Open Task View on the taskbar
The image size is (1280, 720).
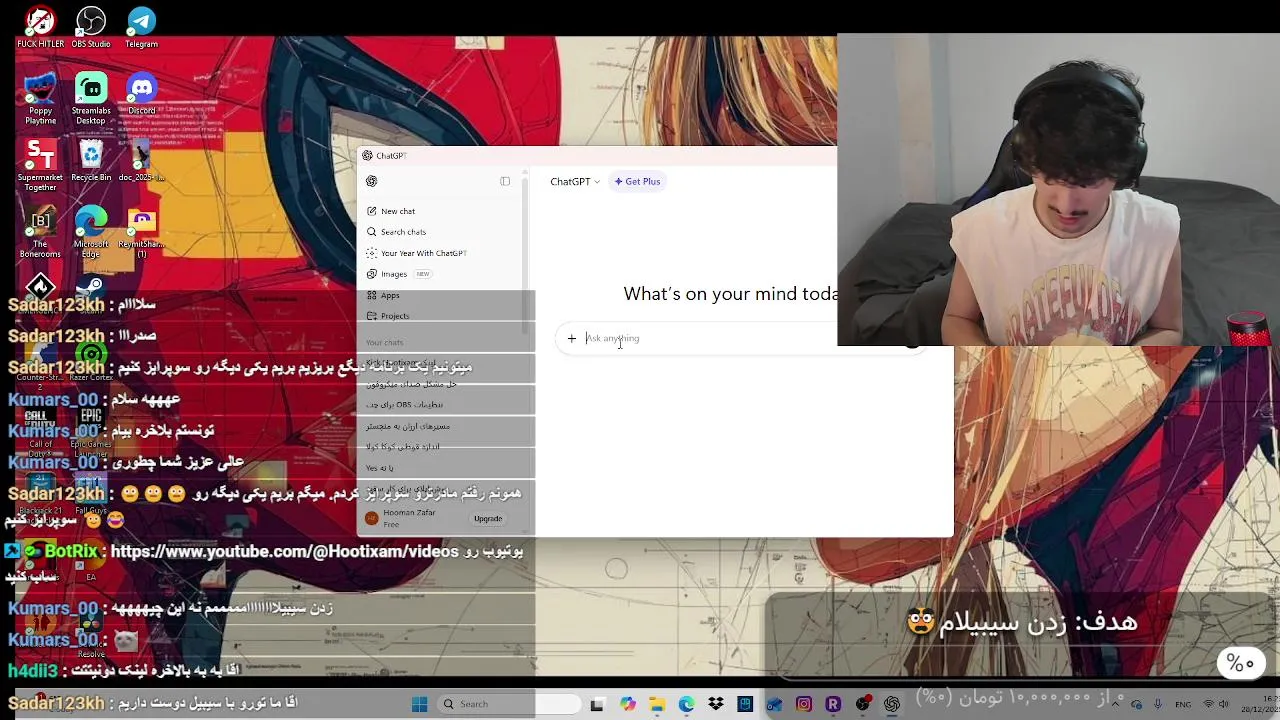pyautogui.click(x=597, y=704)
